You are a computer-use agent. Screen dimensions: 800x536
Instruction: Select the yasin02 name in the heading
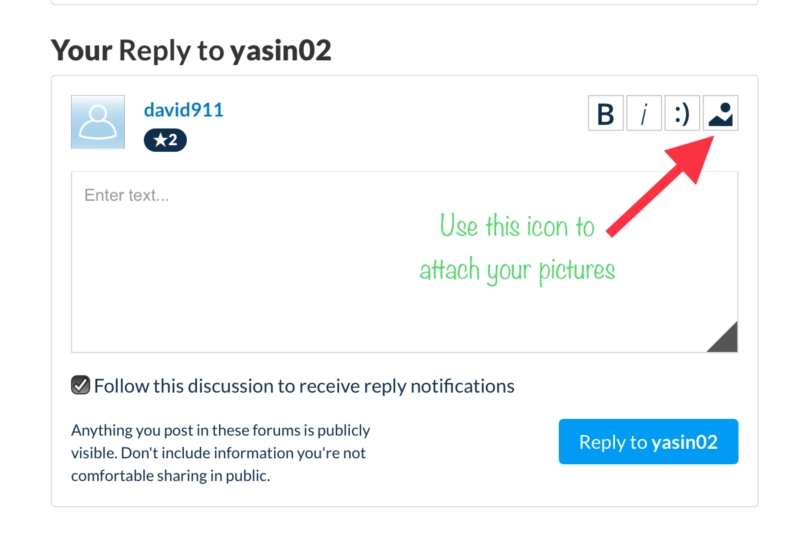click(x=281, y=50)
